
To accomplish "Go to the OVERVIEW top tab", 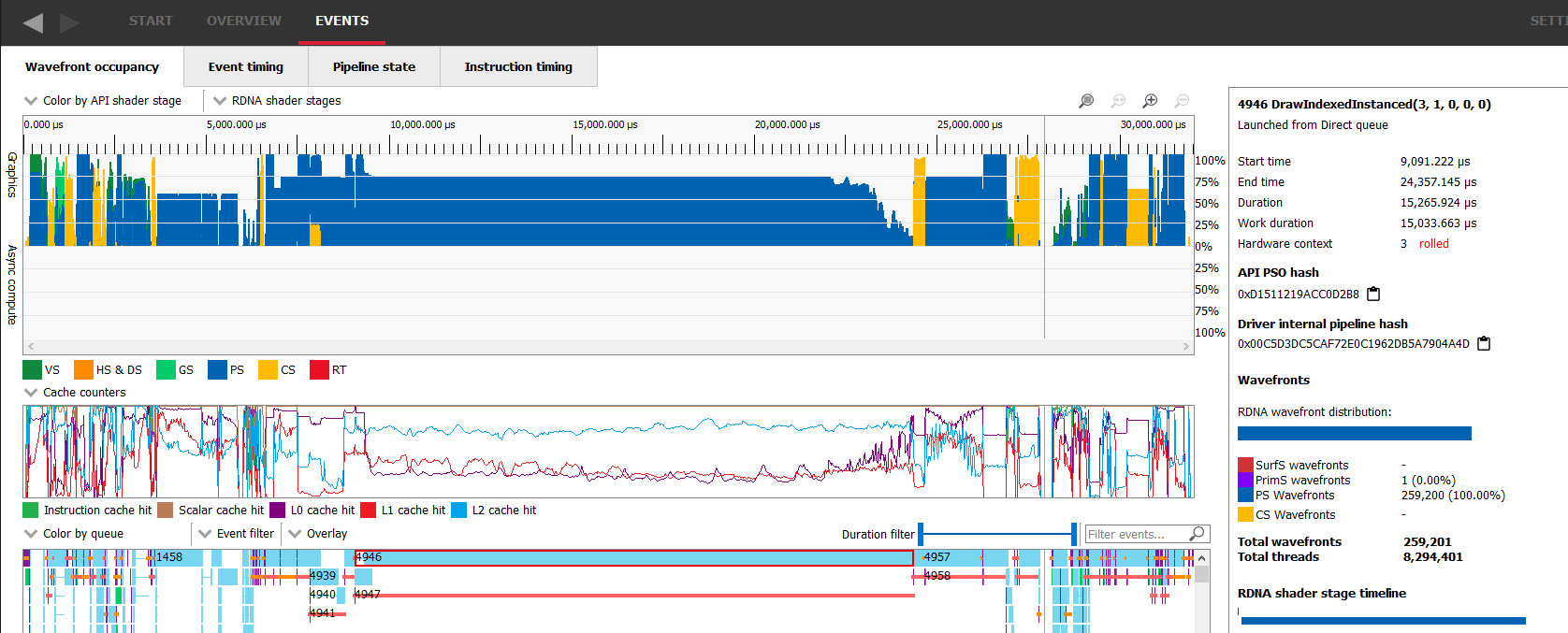I will (x=244, y=21).
